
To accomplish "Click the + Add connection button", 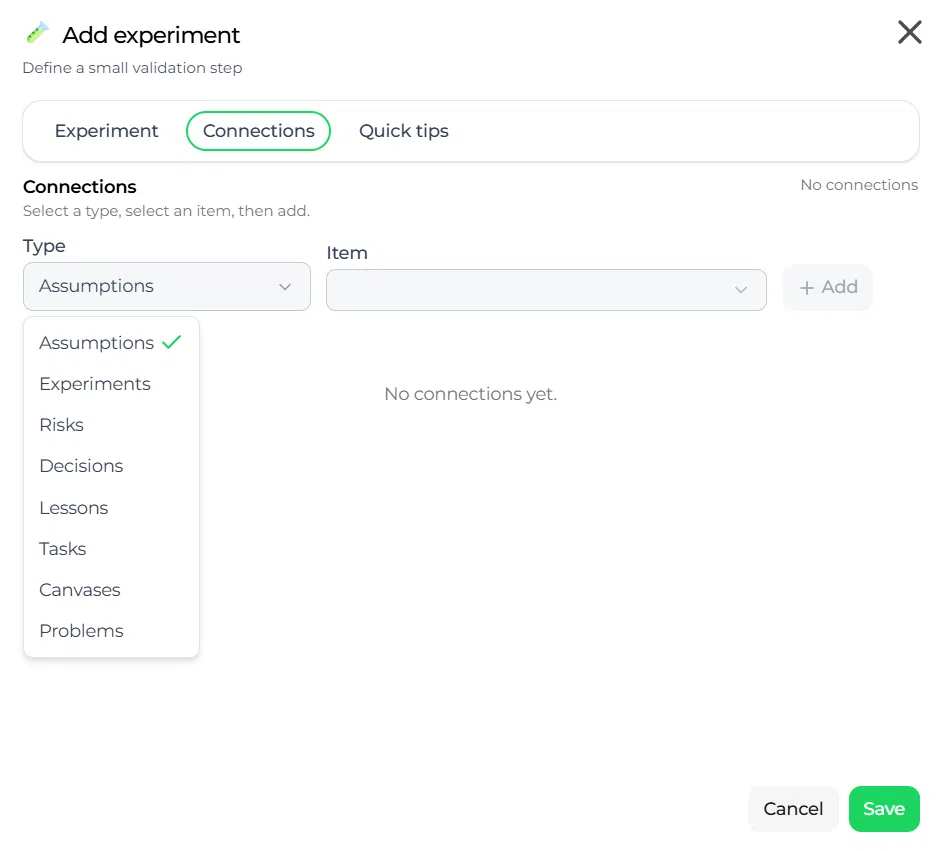I will pyautogui.click(x=827, y=287).
